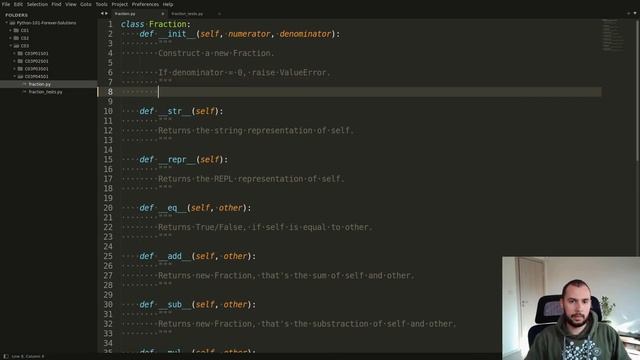640x360 pixels.
Task: Click the Python-101-Forever-Solutions folder name
Action: coord(47,23)
